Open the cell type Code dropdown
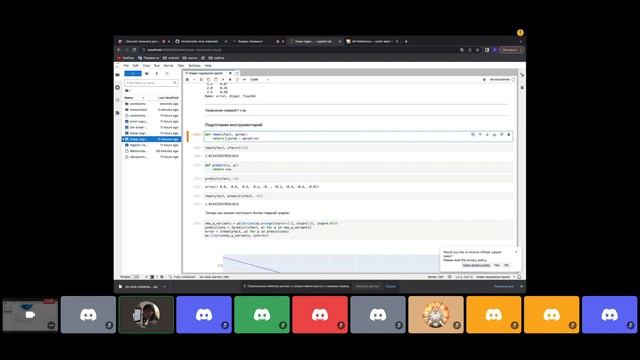 click(x=259, y=80)
